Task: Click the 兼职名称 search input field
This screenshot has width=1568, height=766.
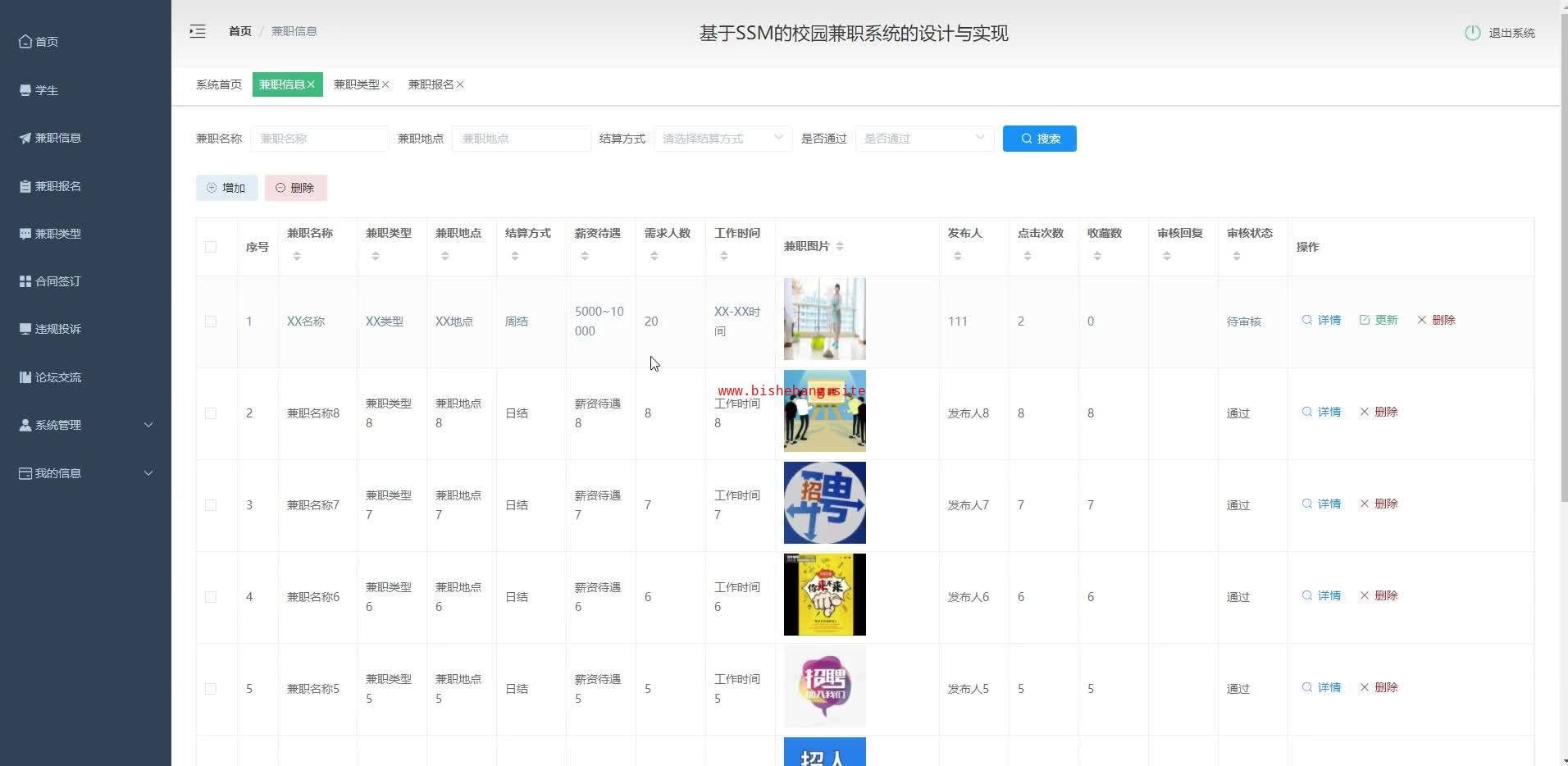Action: click(x=320, y=139)
